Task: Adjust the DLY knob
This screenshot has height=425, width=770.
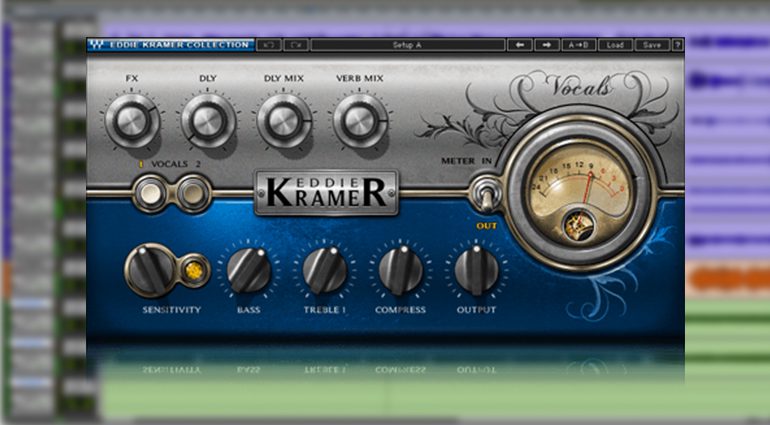Action: 208,120
